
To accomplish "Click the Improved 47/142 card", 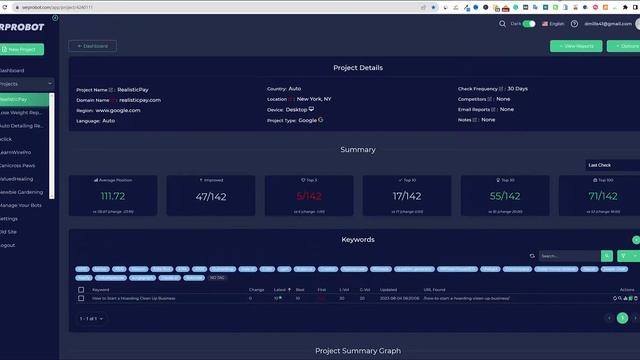I will (x=211, y=196).
